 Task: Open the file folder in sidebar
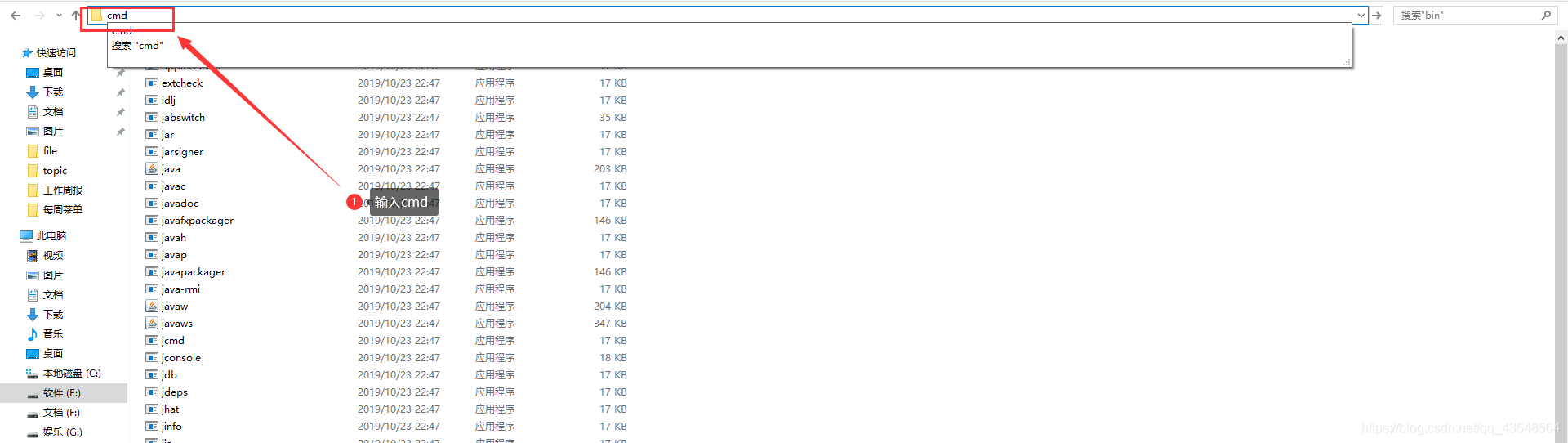pyautogui.click(x=50, y=151)
